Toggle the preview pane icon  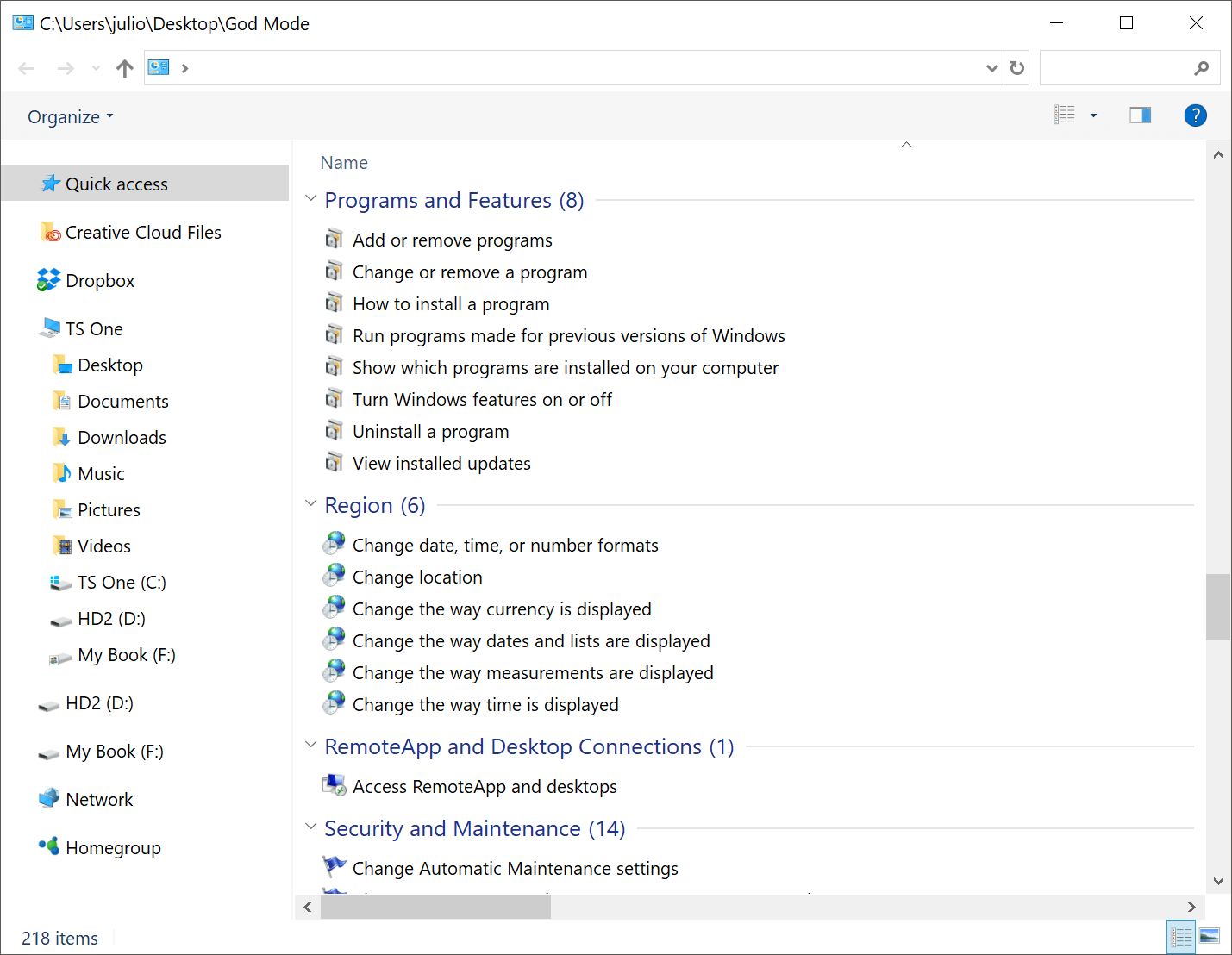coord(1140,115)
